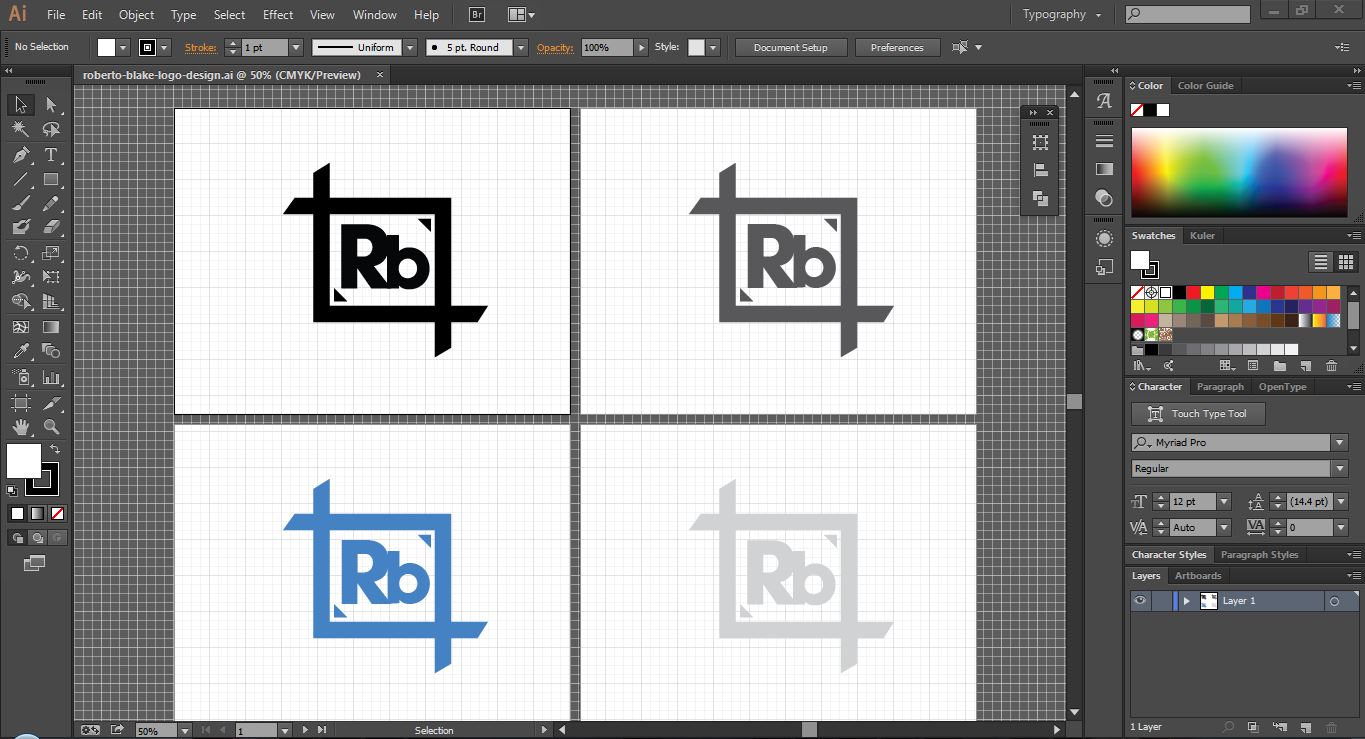The width and height of the screenshot is (1365, 739).
Task: Open the Bridge (Br) button
Action: pos(477,15)
